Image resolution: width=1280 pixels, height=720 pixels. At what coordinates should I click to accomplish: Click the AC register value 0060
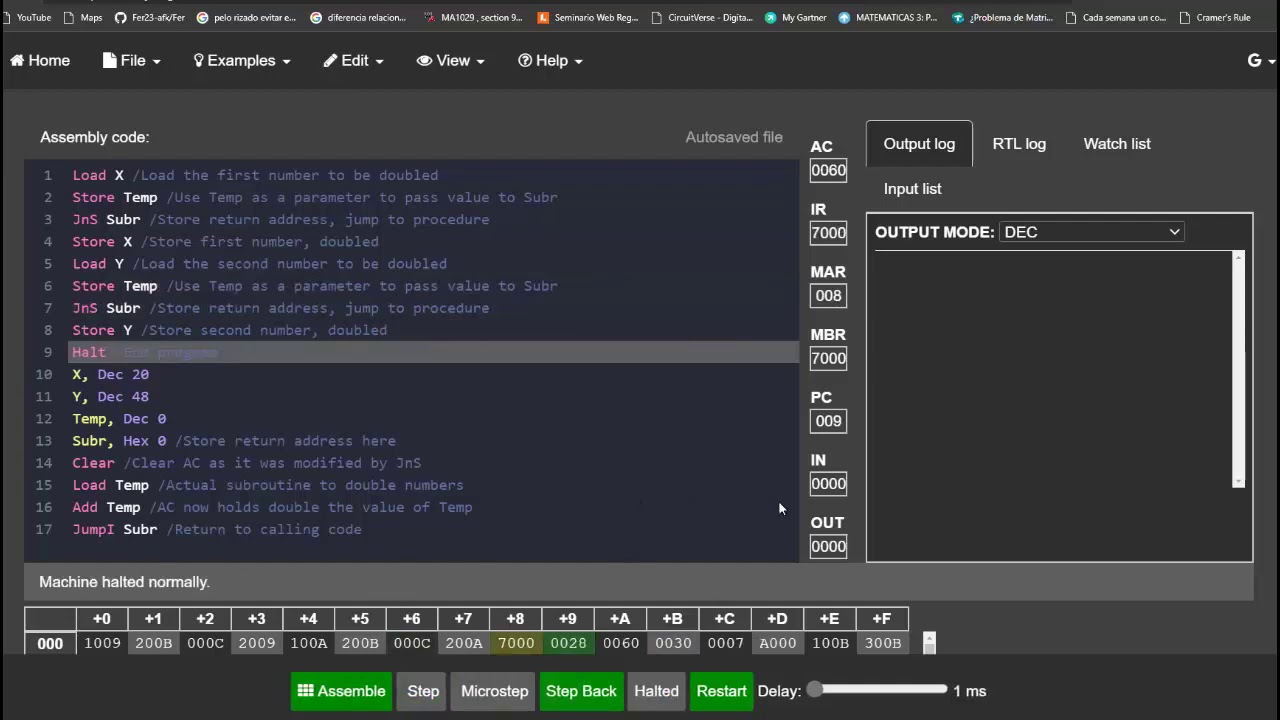pos(828,170)
